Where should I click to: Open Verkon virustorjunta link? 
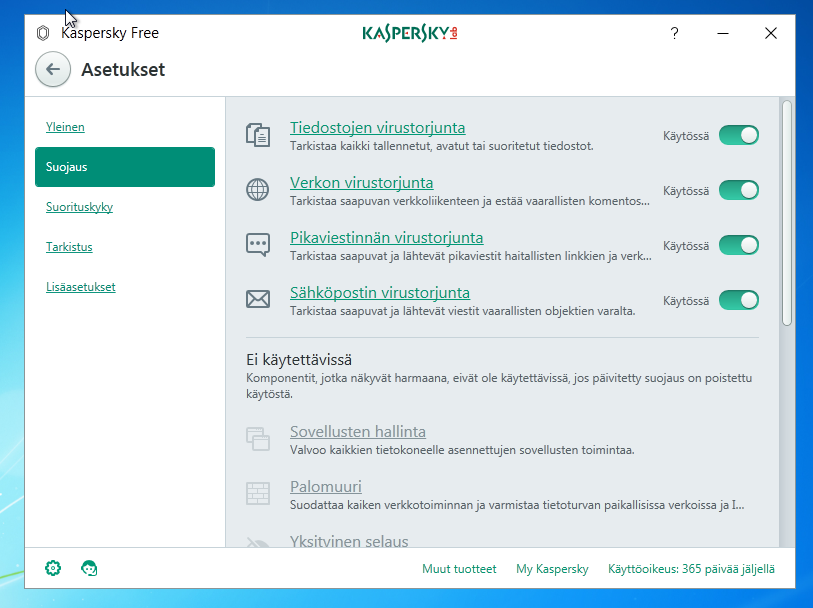tap(361, 182)
